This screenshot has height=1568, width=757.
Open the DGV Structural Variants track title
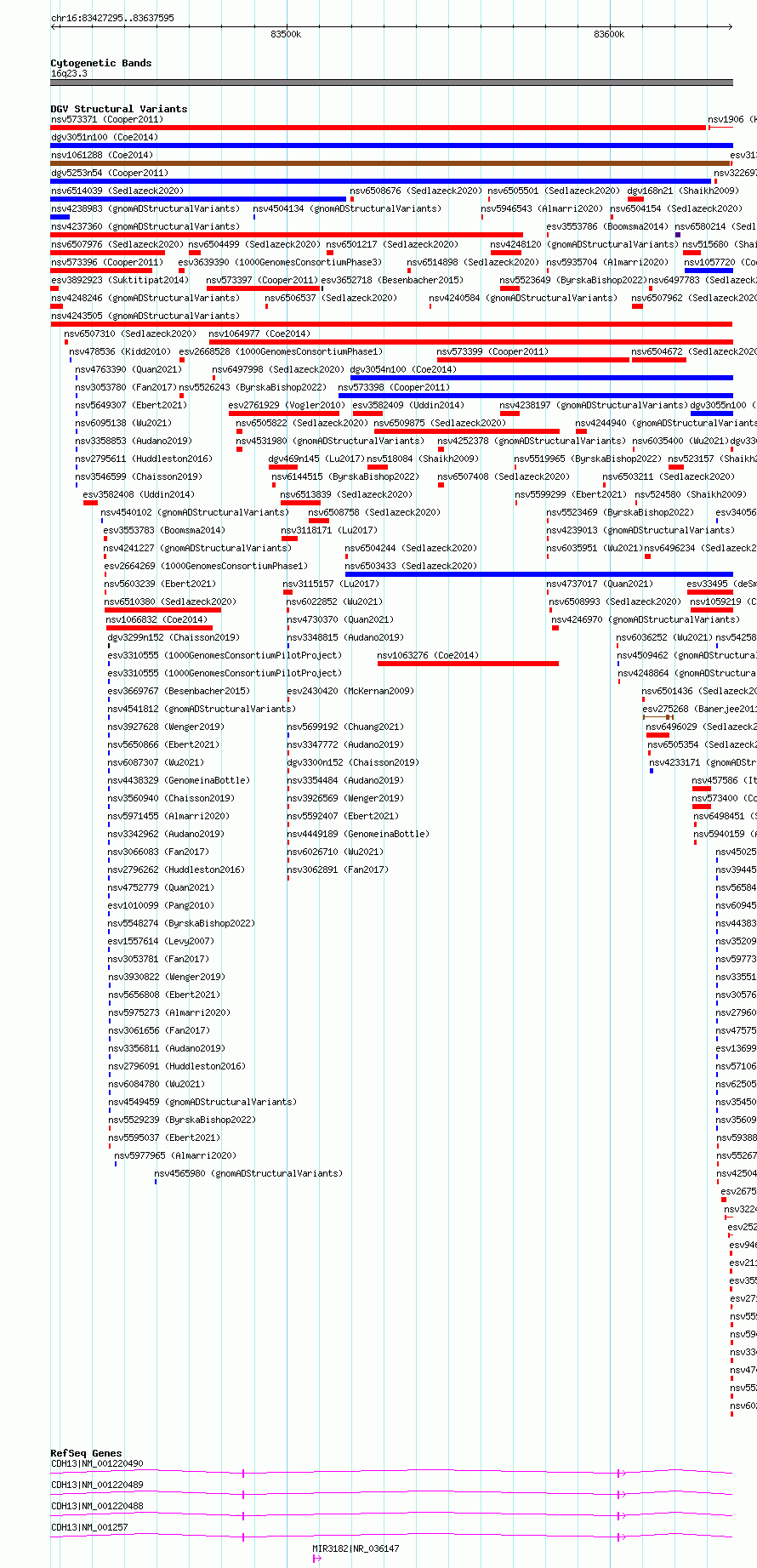[119, 109]
